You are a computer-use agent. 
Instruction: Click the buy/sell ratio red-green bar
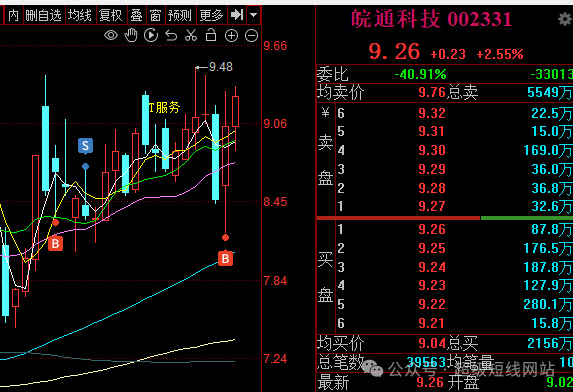(x=445, y=218)
